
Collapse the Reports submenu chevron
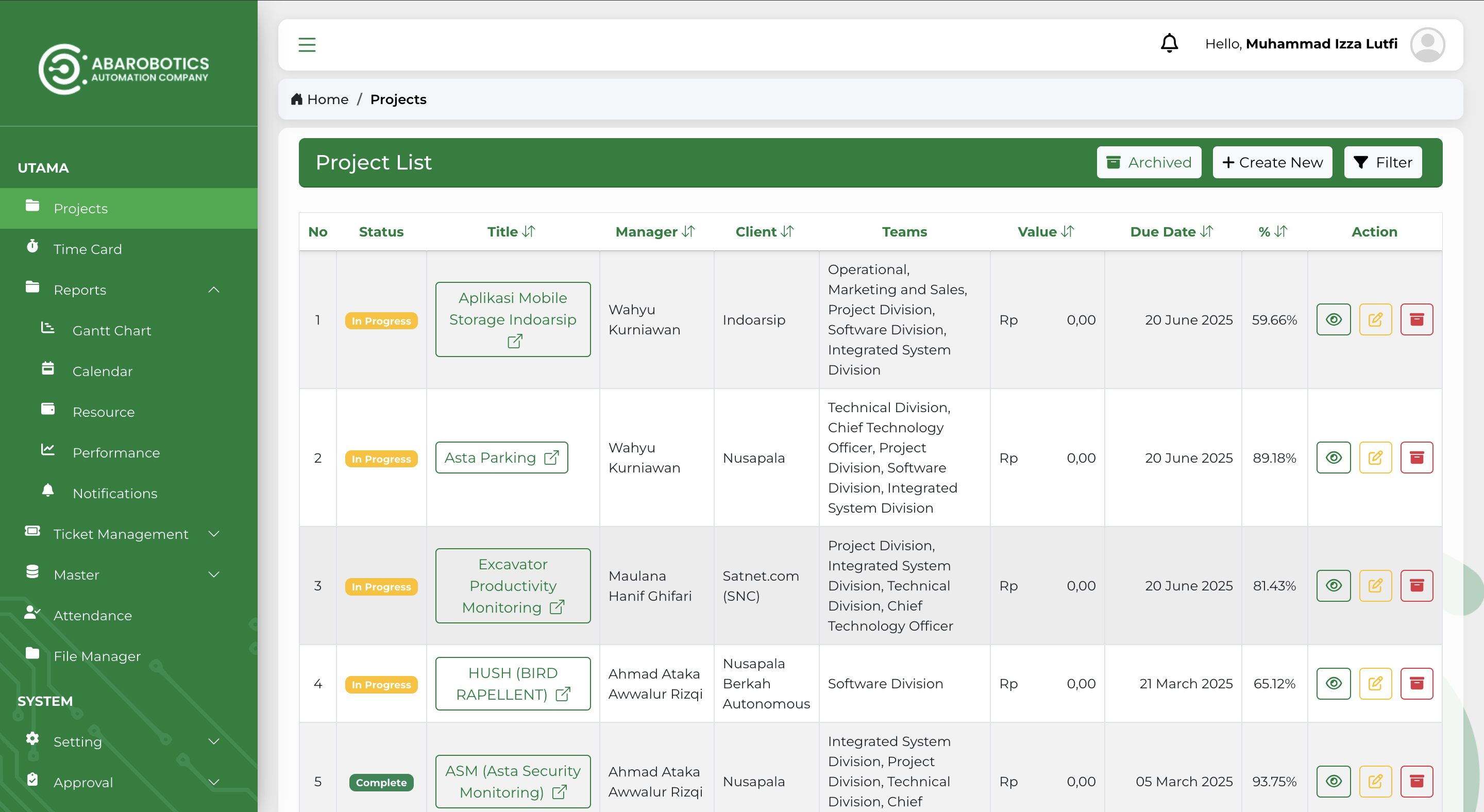point(214,290)
